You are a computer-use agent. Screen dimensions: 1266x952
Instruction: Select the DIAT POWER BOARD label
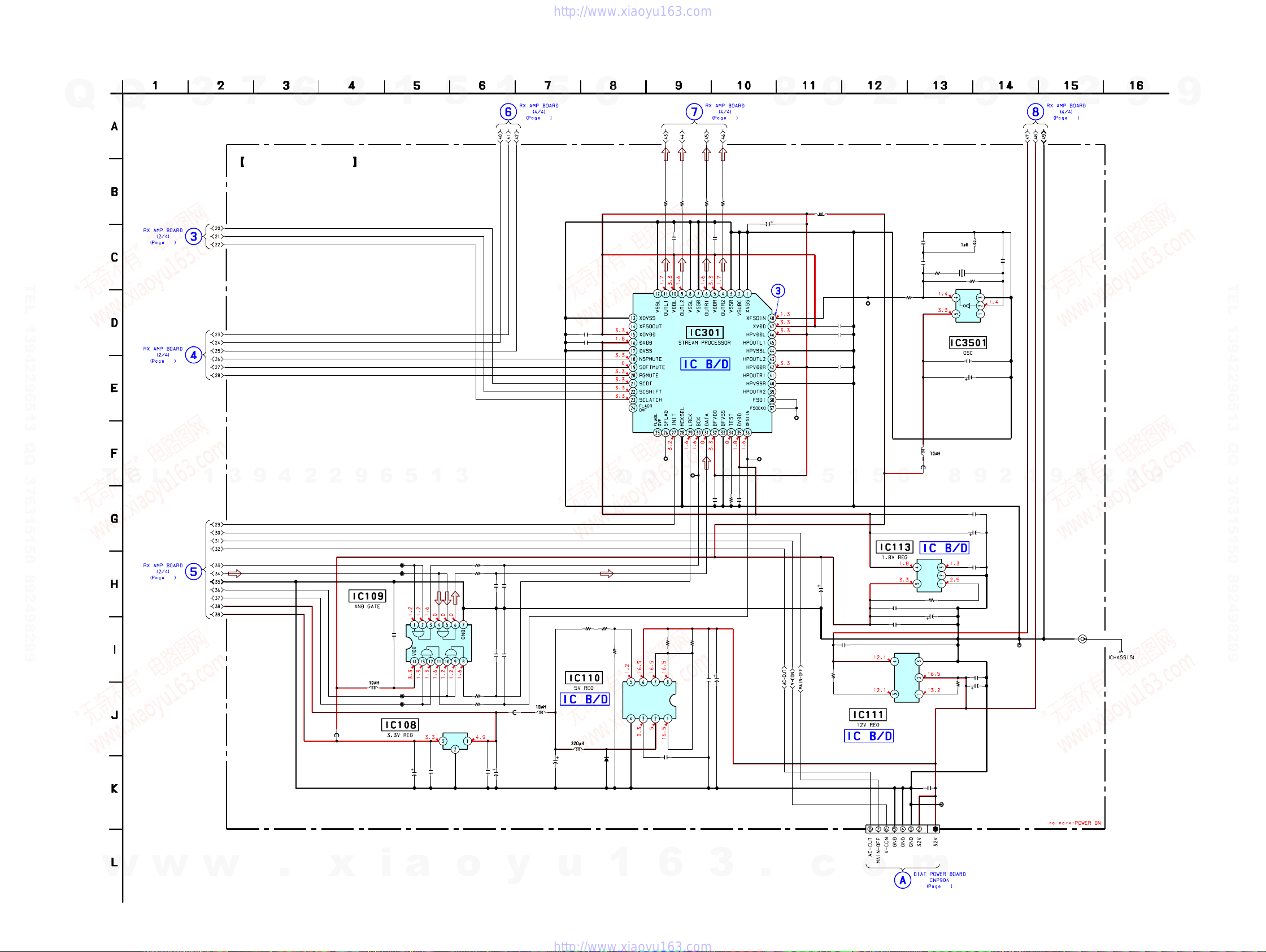(x=939, y=874)
